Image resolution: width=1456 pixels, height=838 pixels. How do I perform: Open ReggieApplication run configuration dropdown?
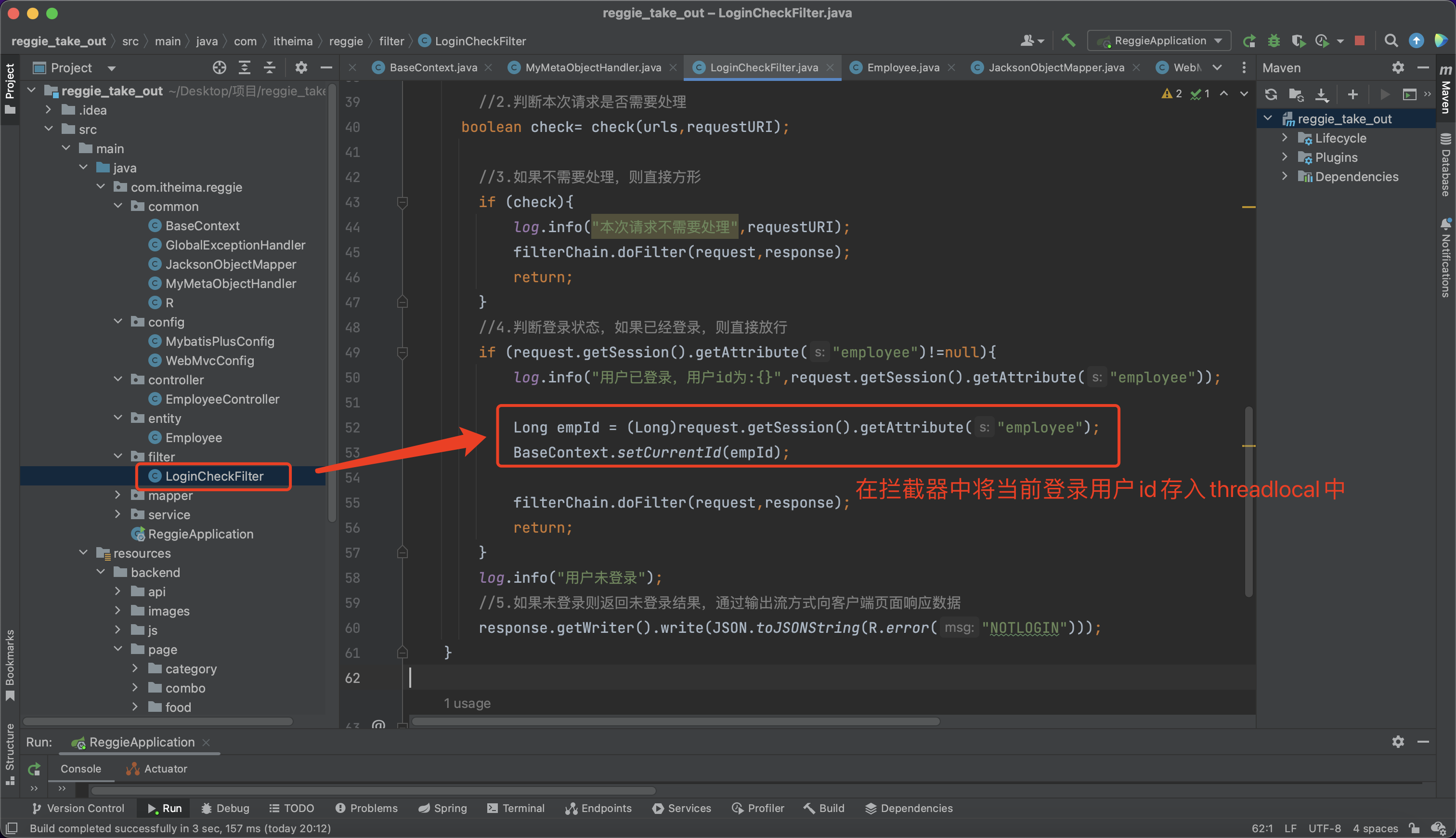pos(1158,41)
